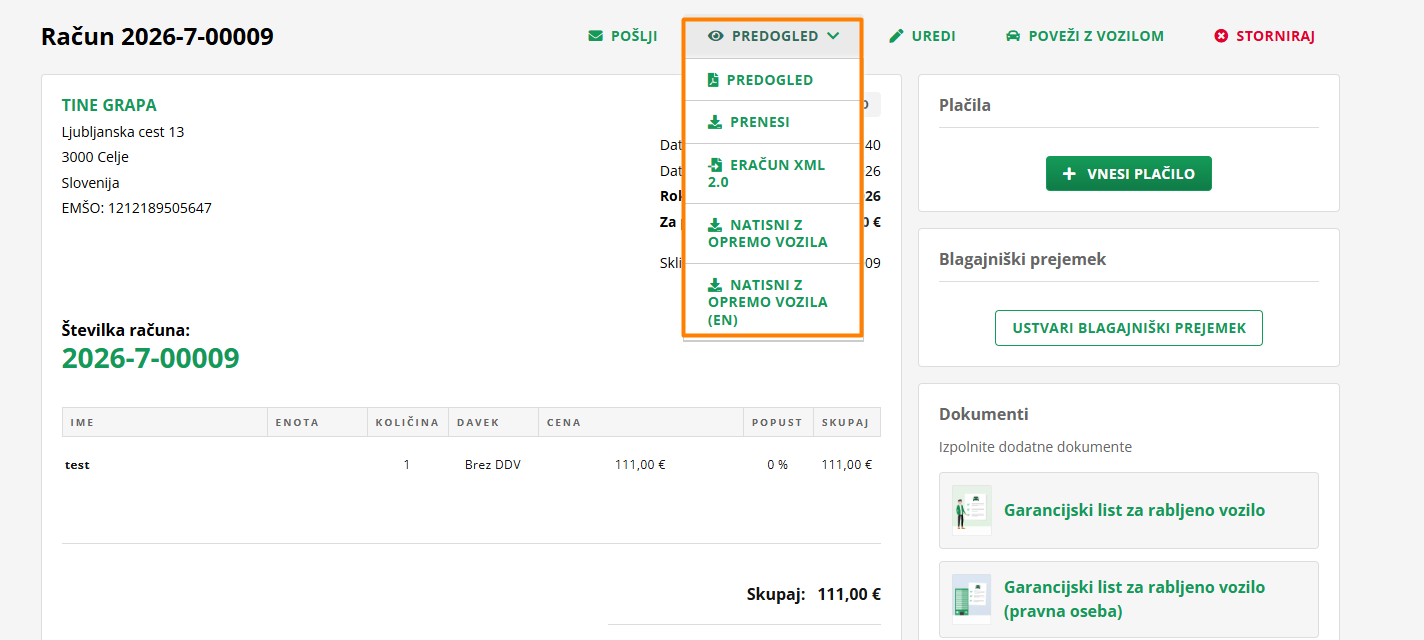Select Natisni z opremo vozila menu item

772,233
